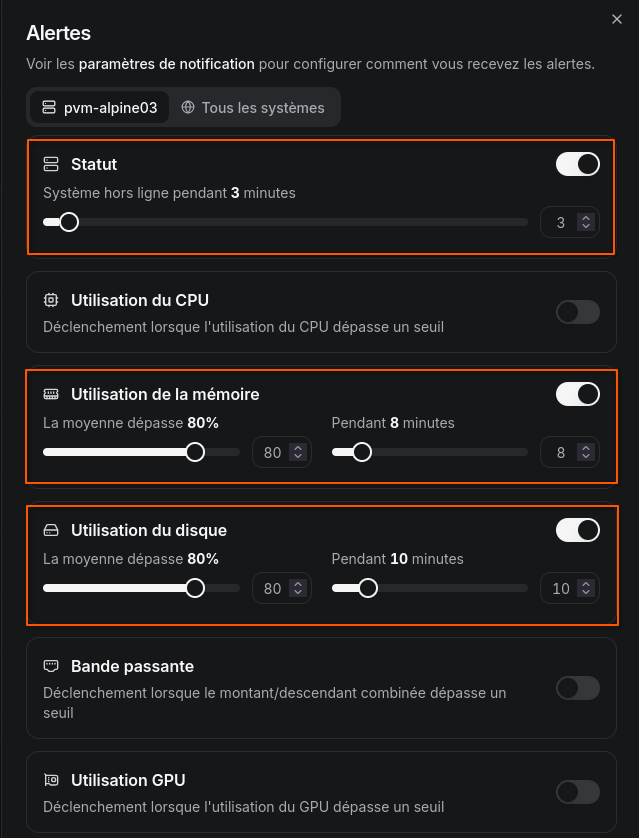
Task: Click the Statut server icon
Action: (51, 164)
